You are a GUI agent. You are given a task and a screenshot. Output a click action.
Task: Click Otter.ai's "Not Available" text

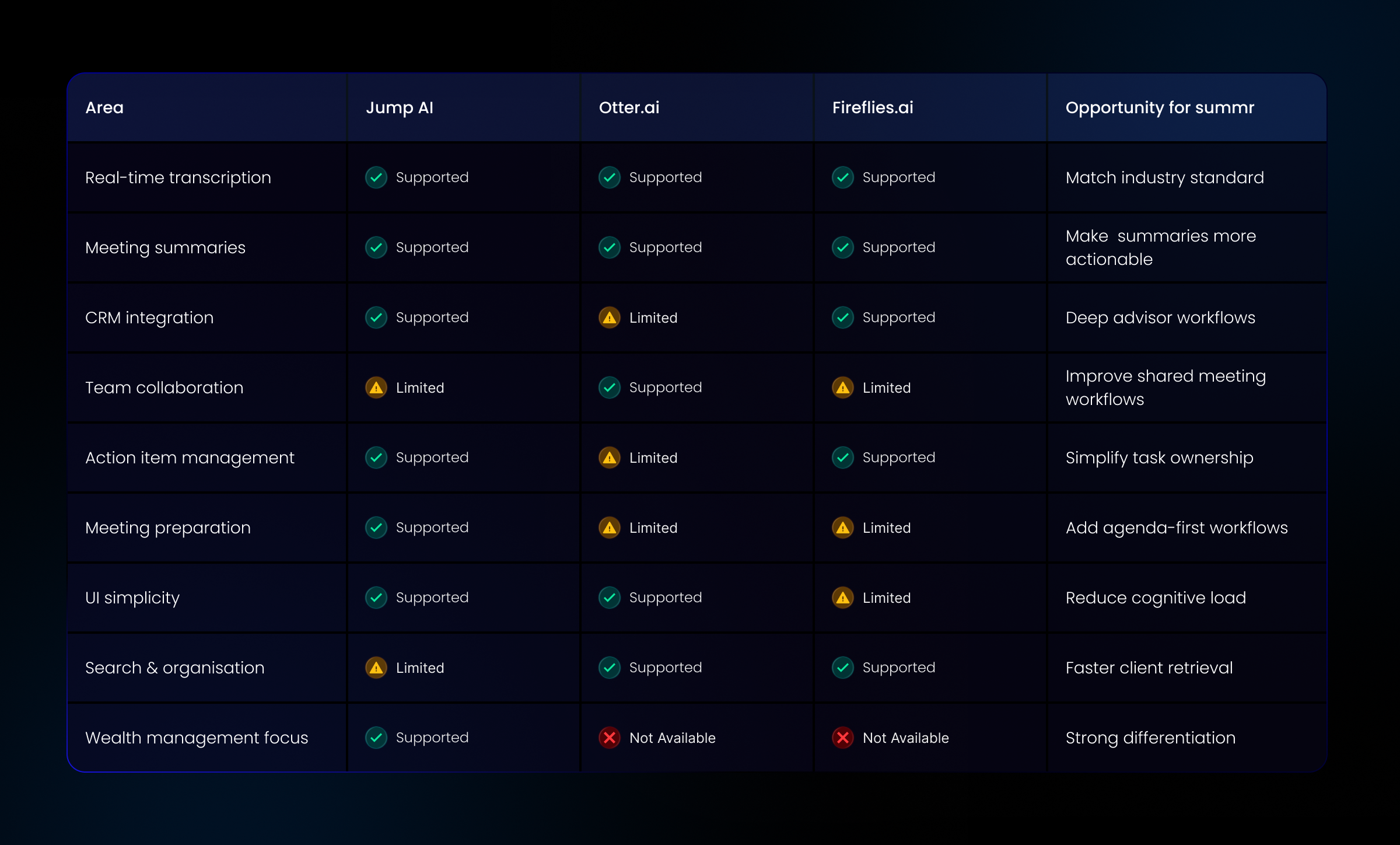point(673,738)
